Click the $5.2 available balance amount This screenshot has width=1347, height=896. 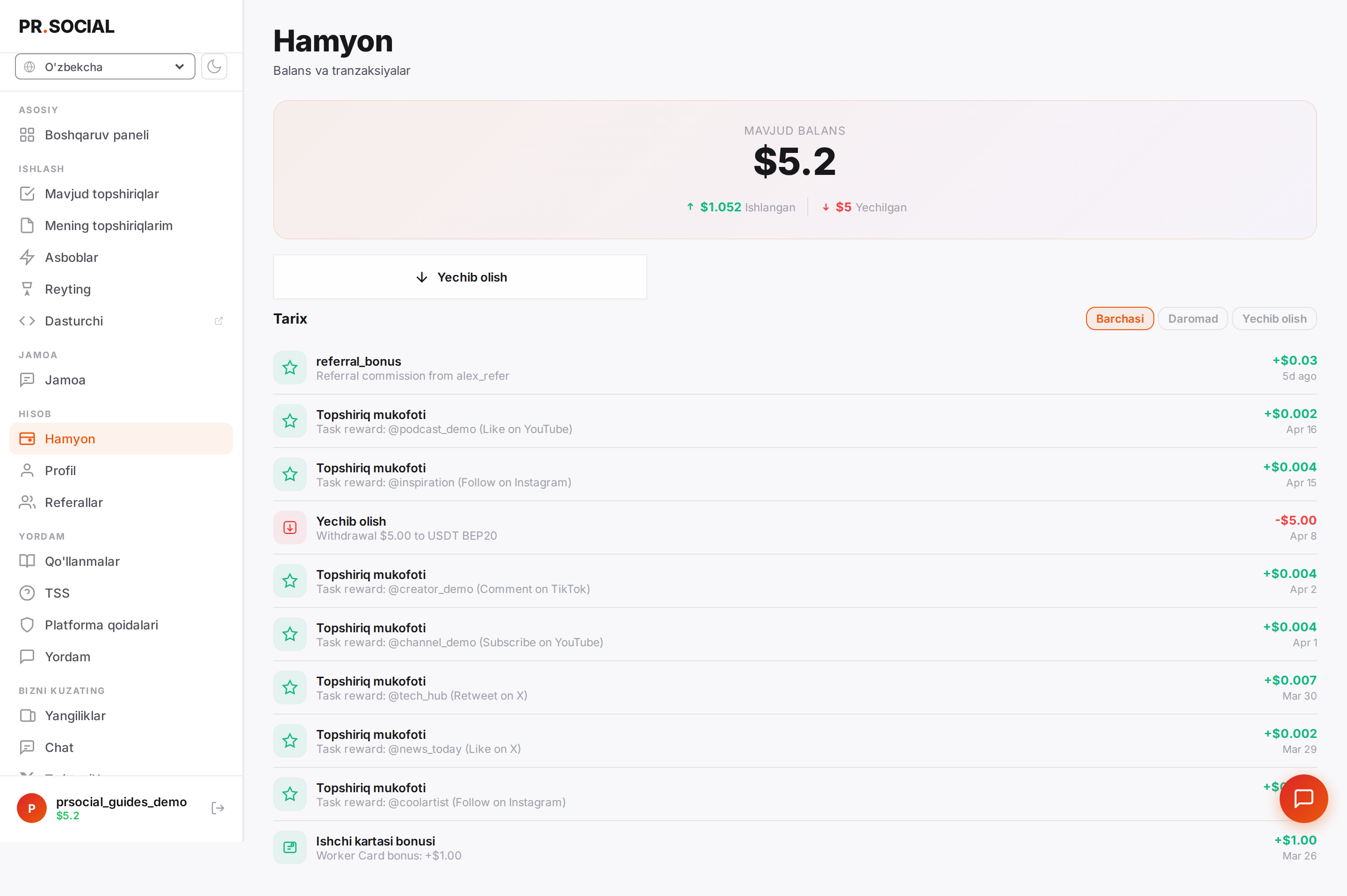point(795,161)
